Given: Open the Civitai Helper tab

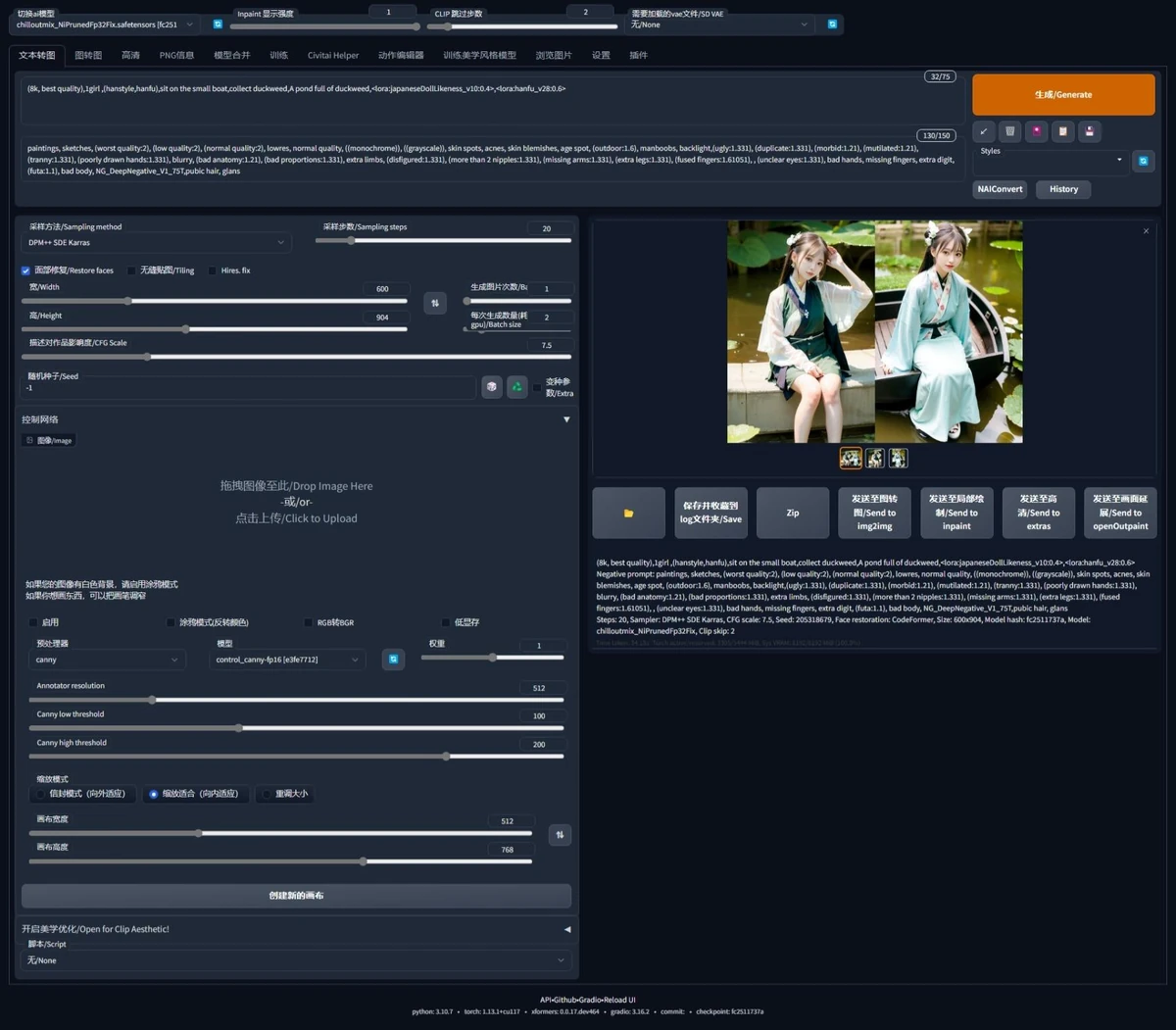Looking at the screenshot, I should [332, 56].
